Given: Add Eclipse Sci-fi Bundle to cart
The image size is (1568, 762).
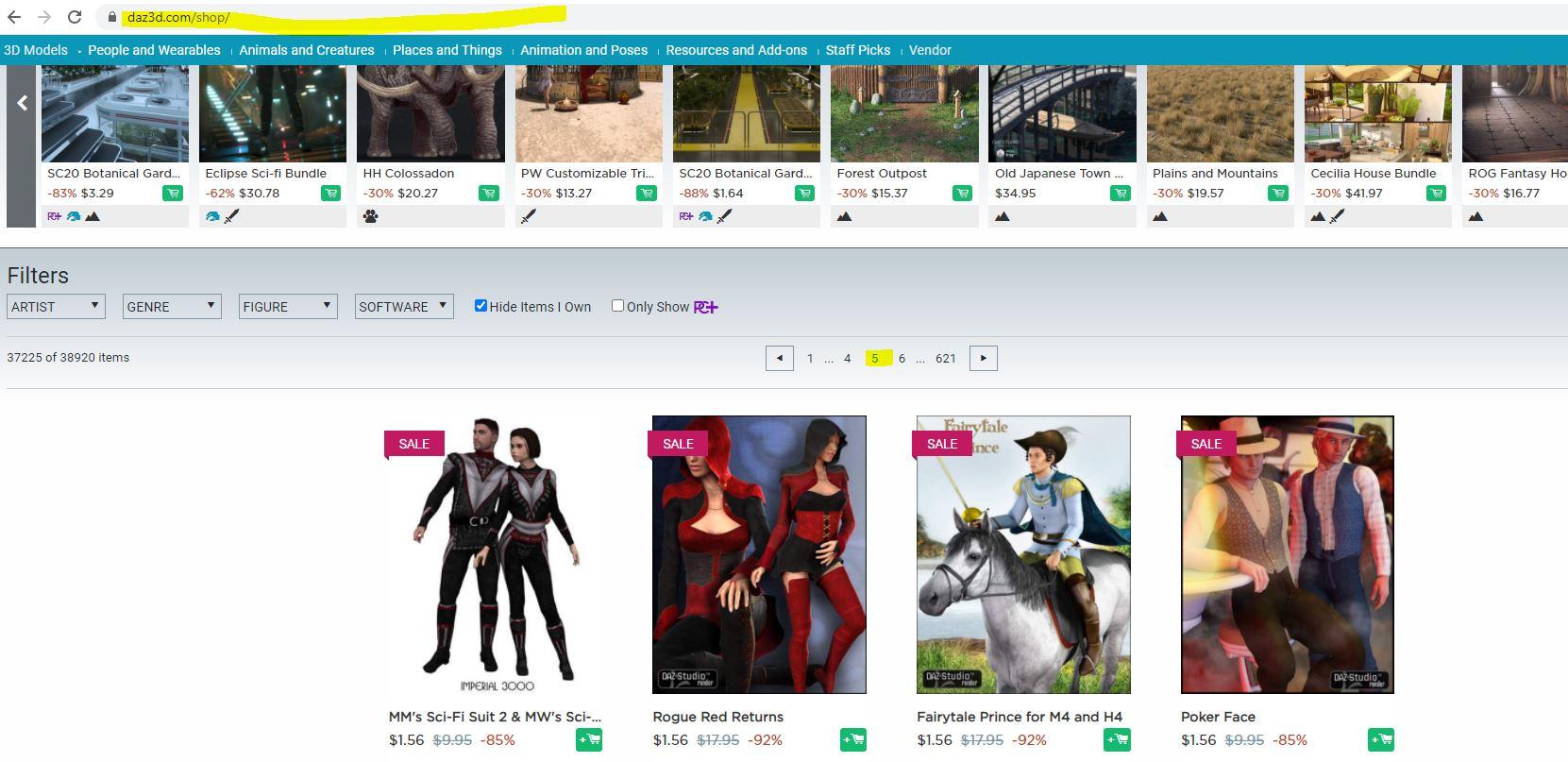Looking at the screenshot, I should 330,194.
